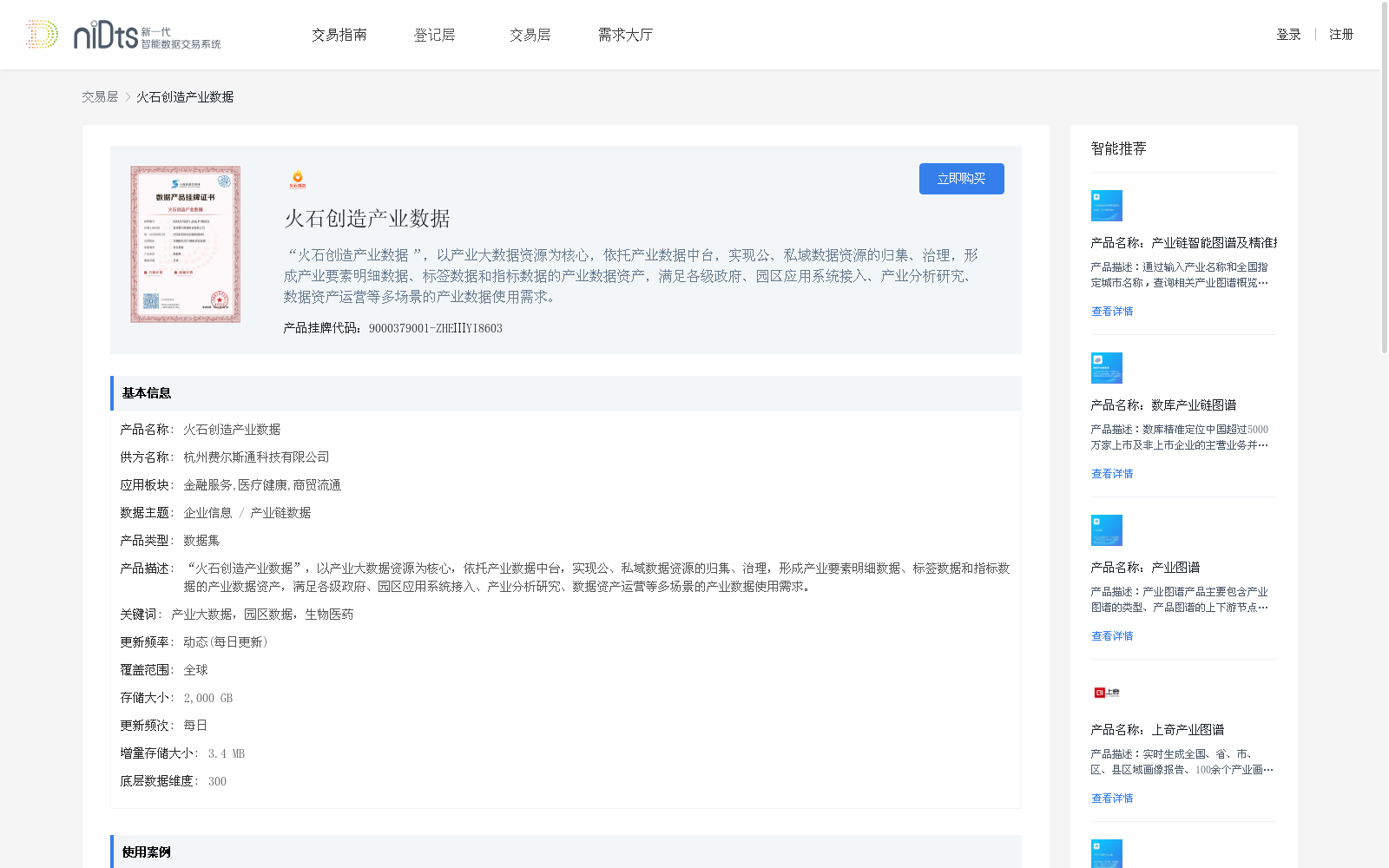Click the 金融服务,医疗健康,商贸流通 value

[262, 485]
